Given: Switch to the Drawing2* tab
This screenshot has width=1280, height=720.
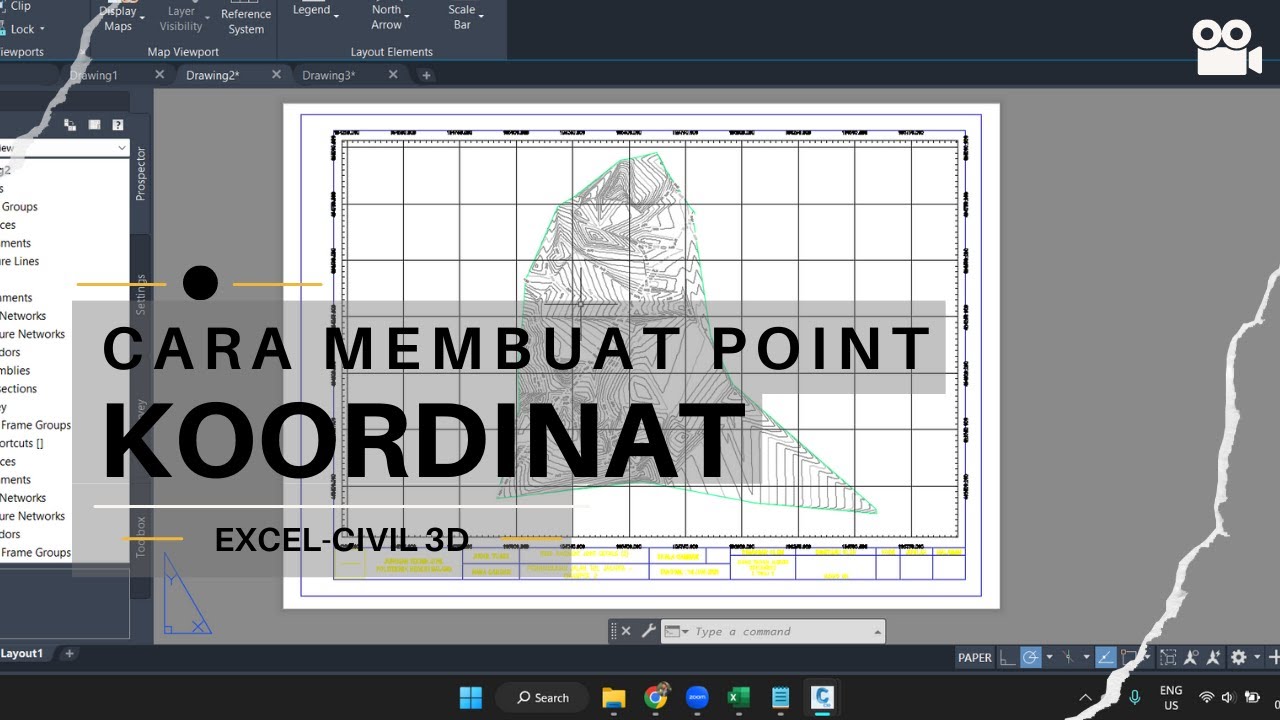Looking at the screenshot, I should [212, 75].
